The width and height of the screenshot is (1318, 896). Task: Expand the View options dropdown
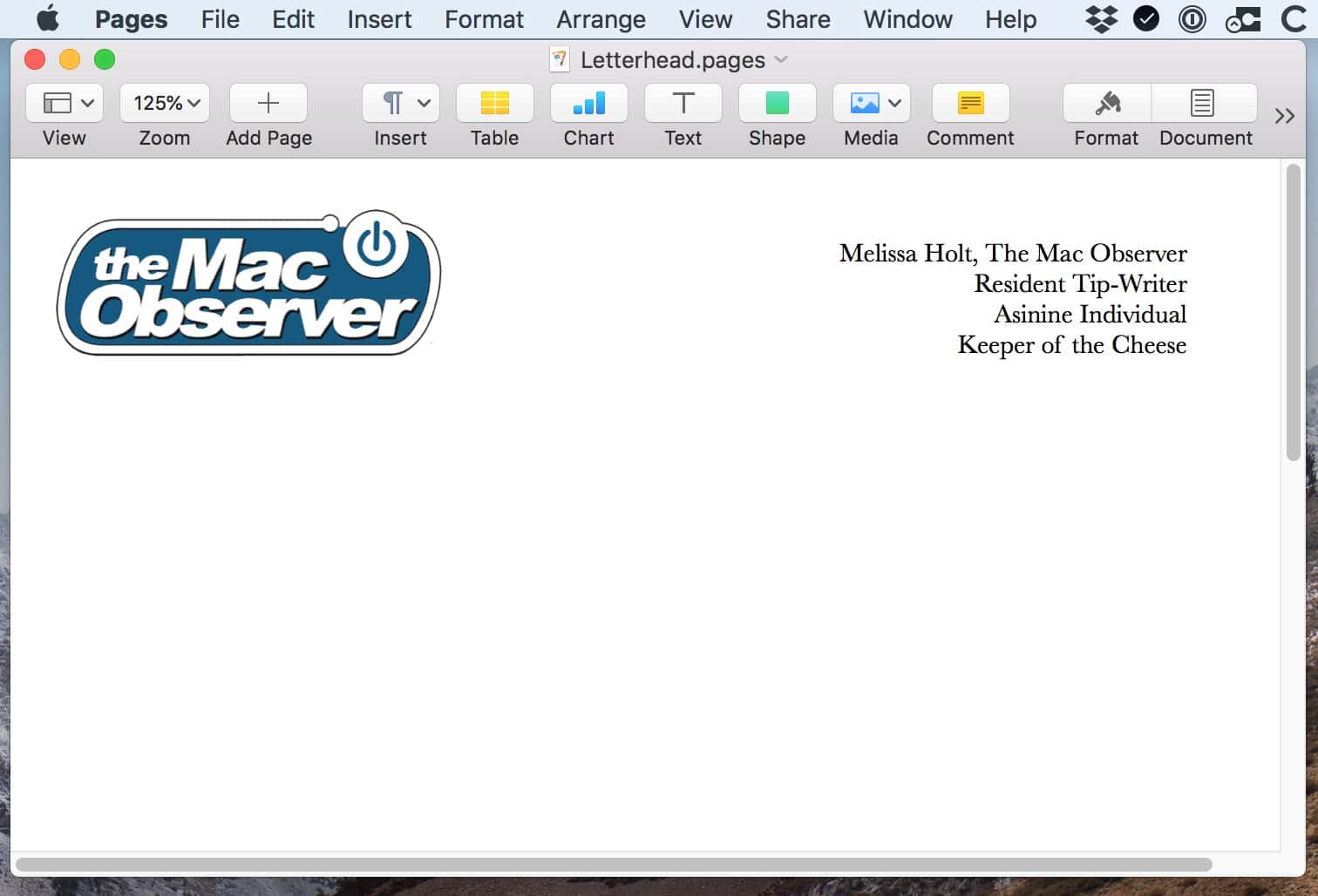coord(65,104)
